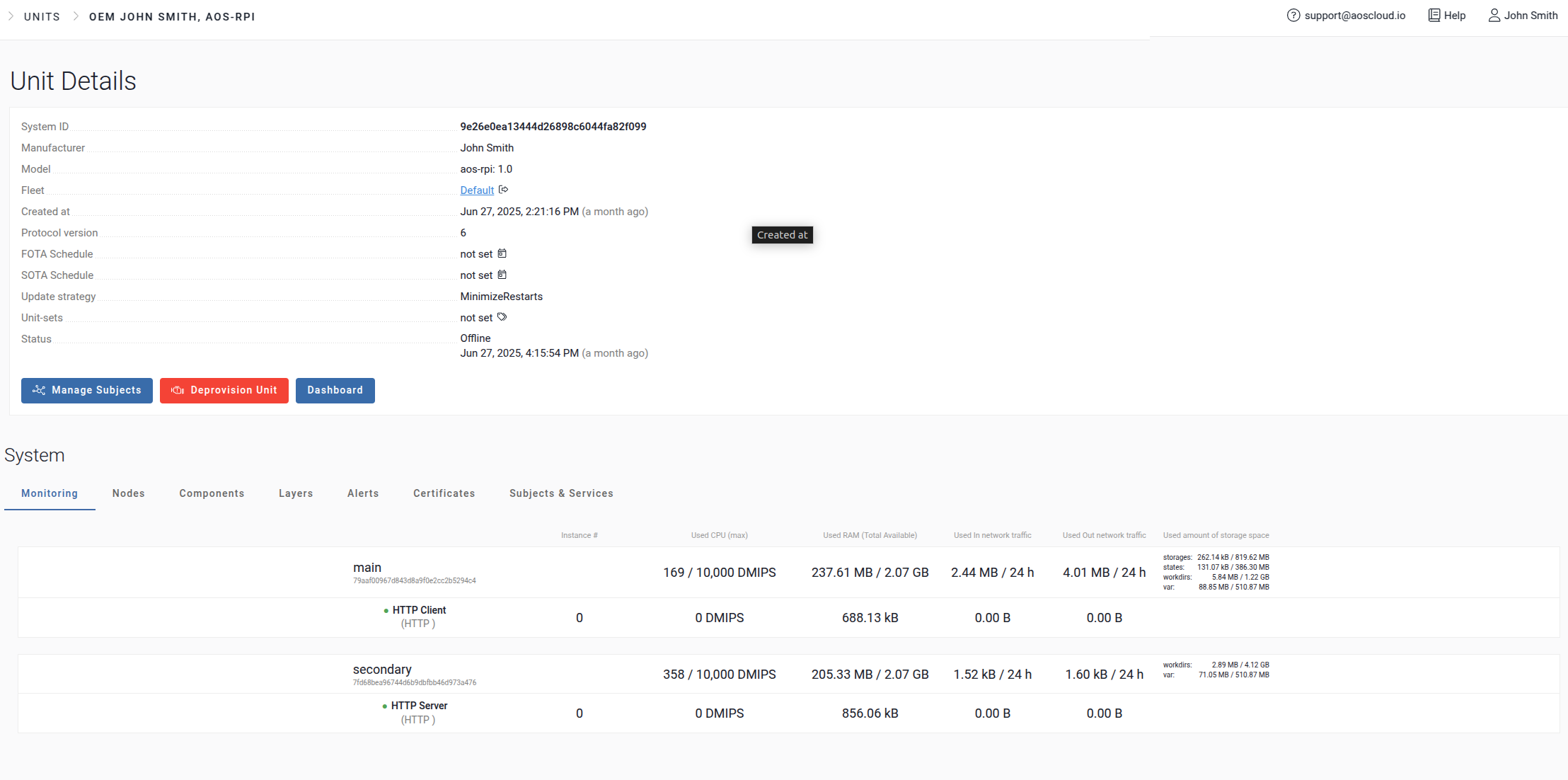Open the Dashboard button
This screenshot has width=1568, height=780.
coord(335,390)
